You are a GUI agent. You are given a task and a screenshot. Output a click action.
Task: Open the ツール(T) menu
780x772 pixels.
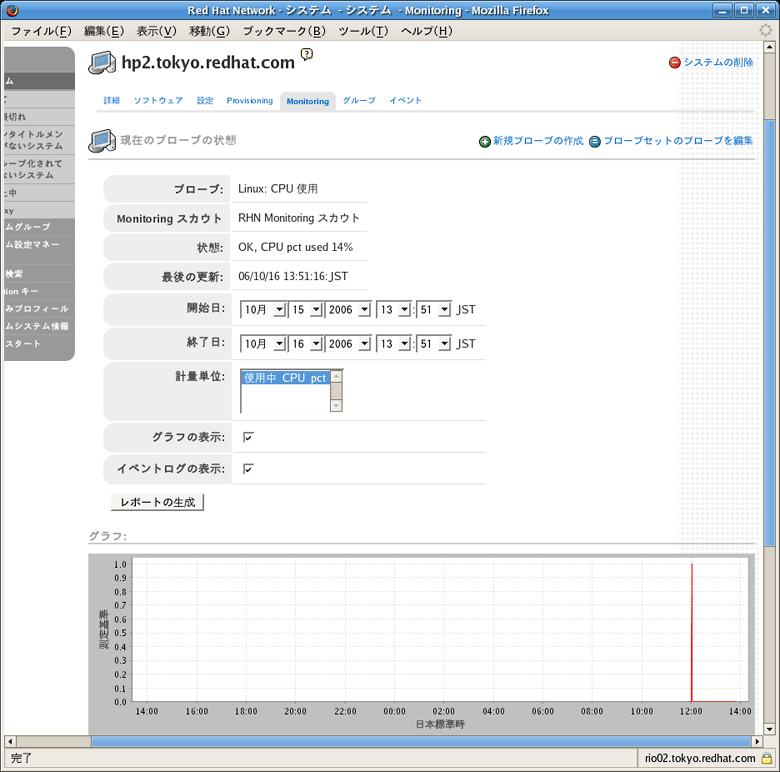tap(363, 31)
